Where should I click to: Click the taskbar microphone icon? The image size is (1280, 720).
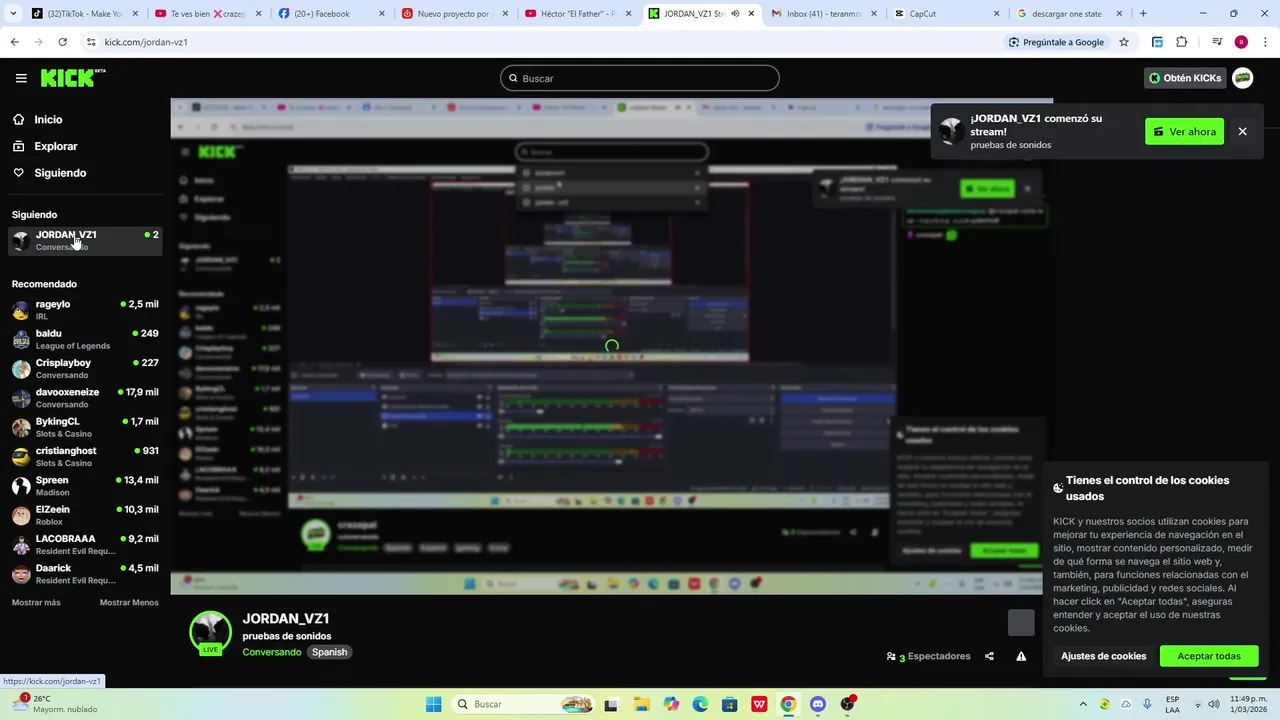click(1147, 704)
